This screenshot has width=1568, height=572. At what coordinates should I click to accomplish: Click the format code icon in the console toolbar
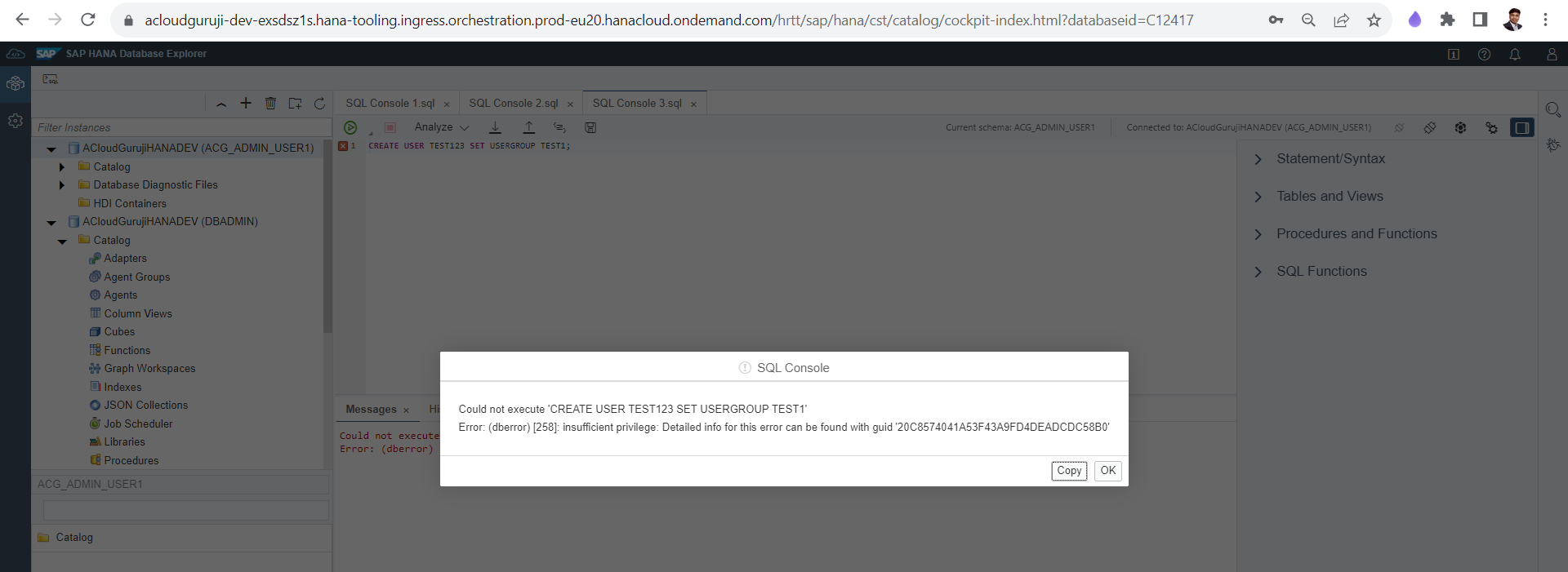(x=559, y=127)
